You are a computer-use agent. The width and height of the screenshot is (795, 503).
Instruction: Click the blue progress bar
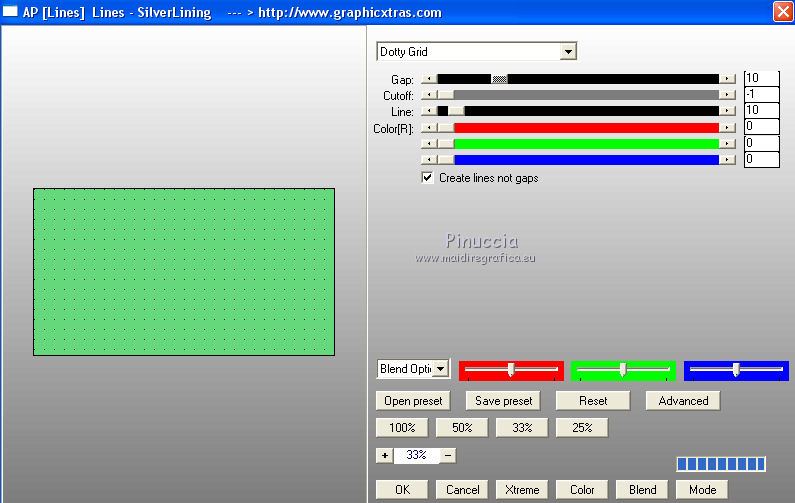click(x=720, y=463)
